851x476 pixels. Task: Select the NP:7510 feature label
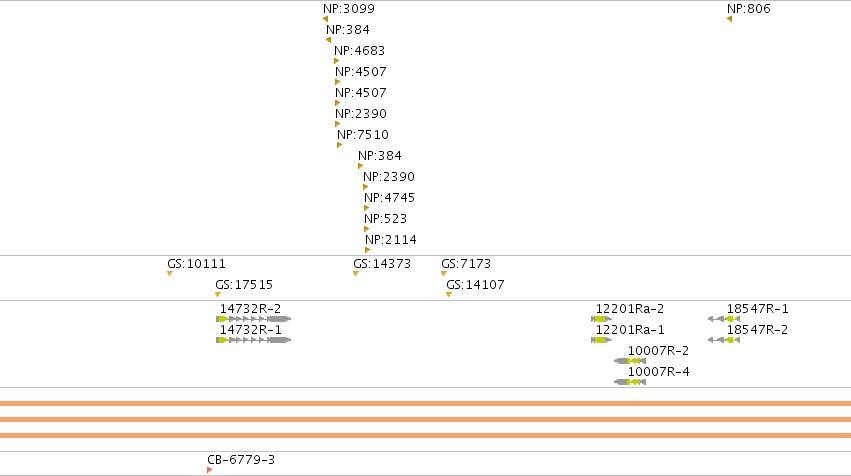[363, 135]
